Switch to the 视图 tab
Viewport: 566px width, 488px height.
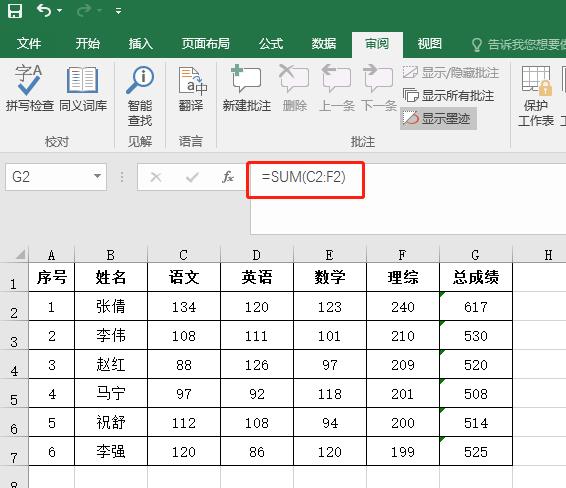(430, 44)
